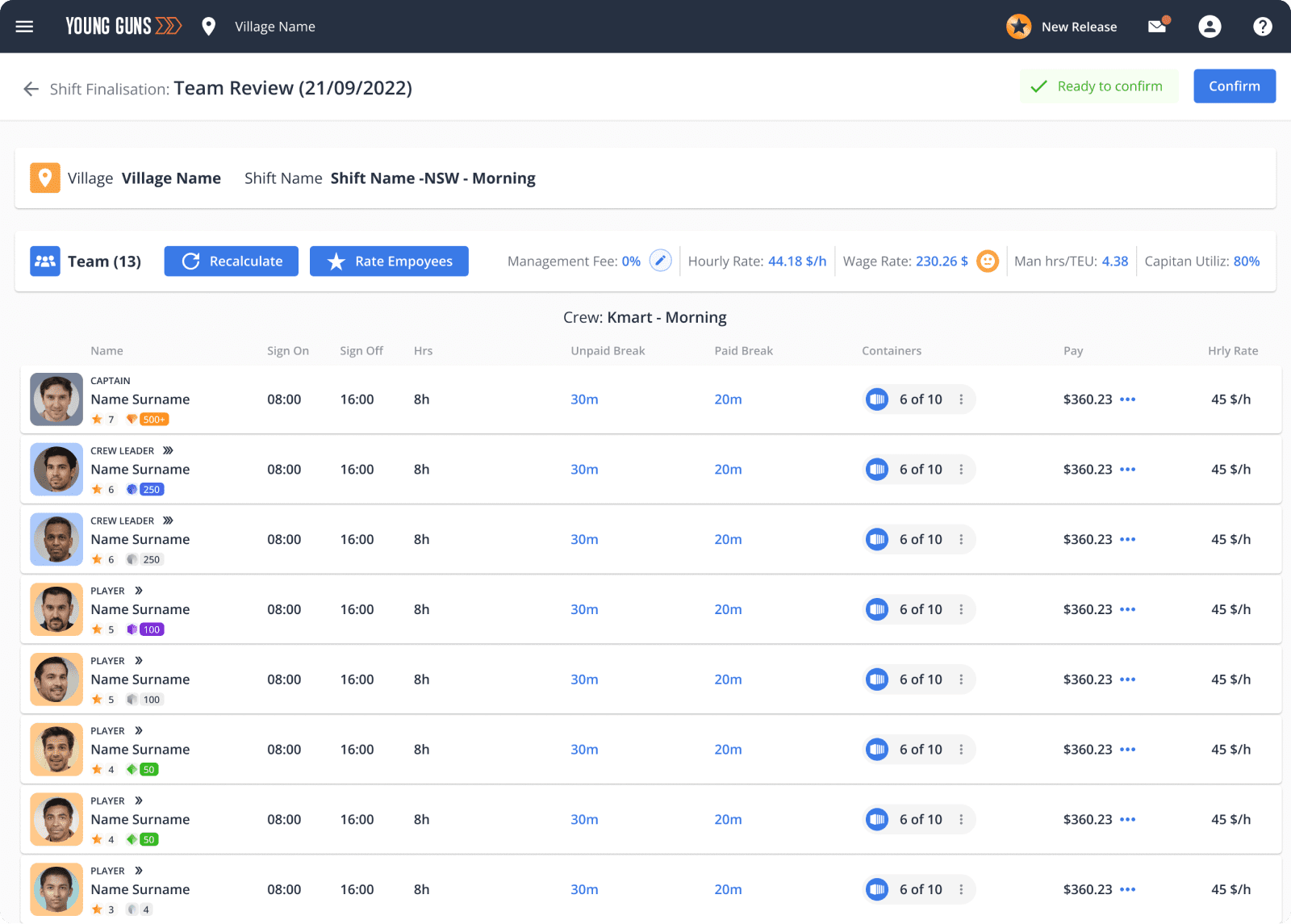This screenshot has width=1291, height=924.
Task: Open the mail notifications envelope
Action: tap(1158, 26)
